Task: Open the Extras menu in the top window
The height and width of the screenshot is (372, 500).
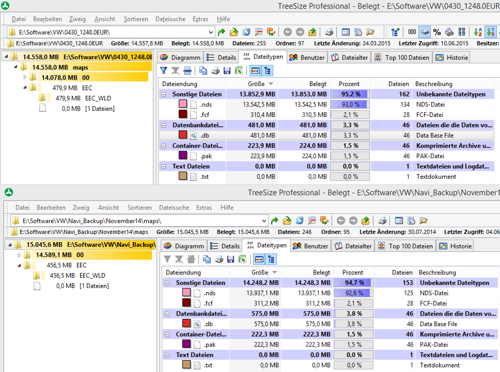Action: [x=200, y=19]
